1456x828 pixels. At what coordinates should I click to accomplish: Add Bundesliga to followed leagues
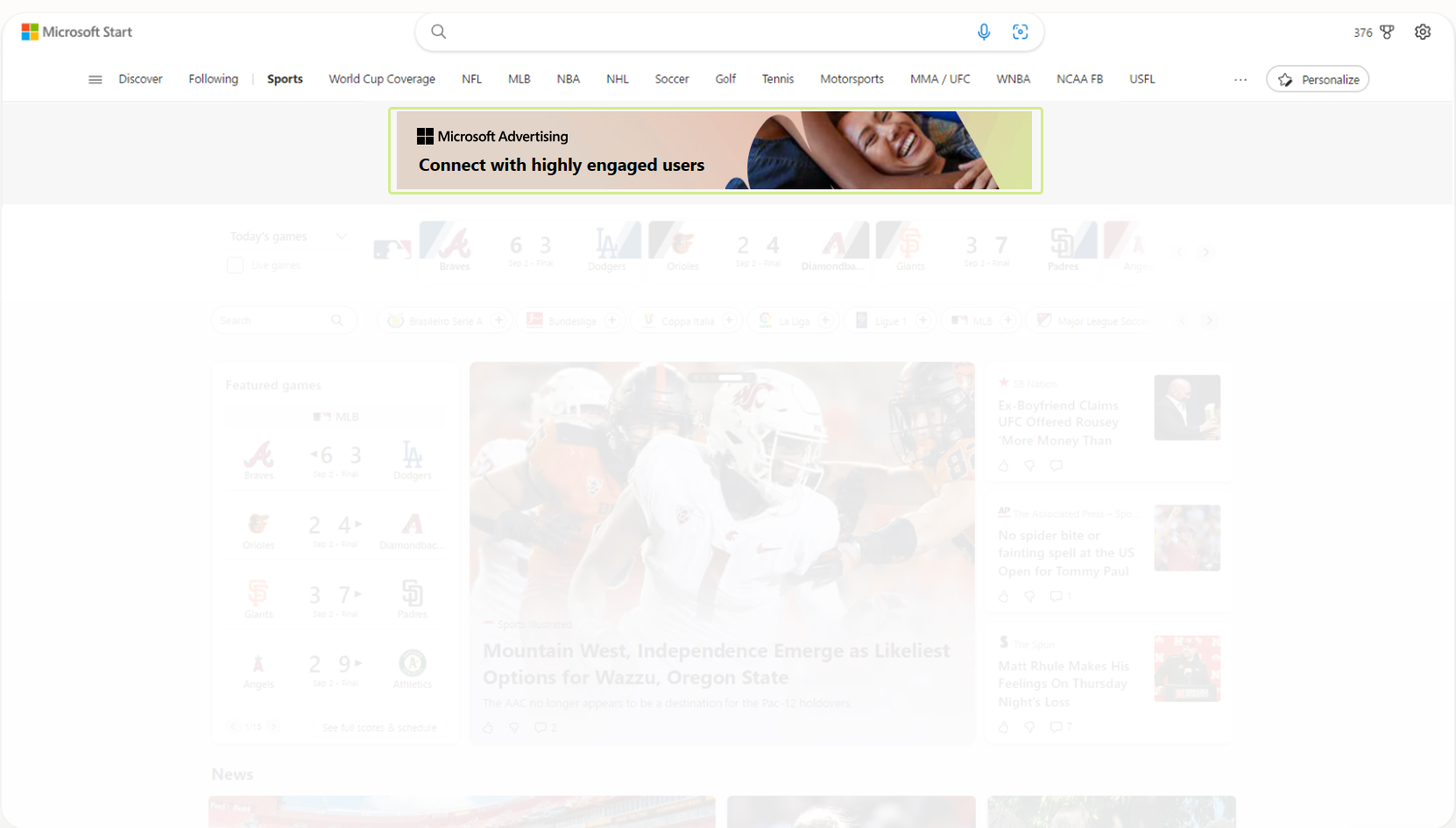click(611, 320)
